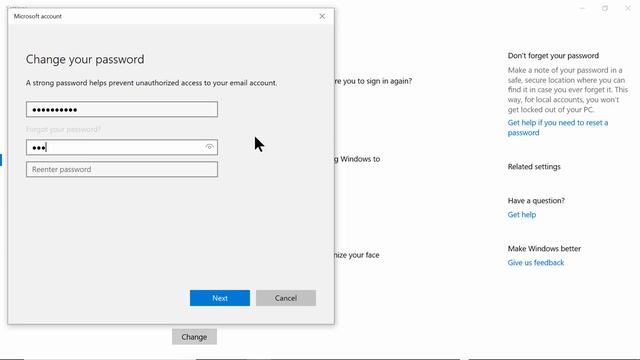Open Get help if you need to reset a password link
This screenshot has width=640, height=360.
[558, 127]
